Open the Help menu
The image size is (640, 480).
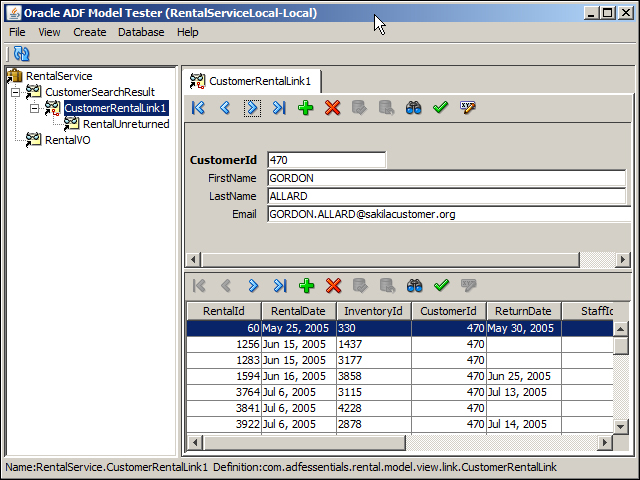188,32
